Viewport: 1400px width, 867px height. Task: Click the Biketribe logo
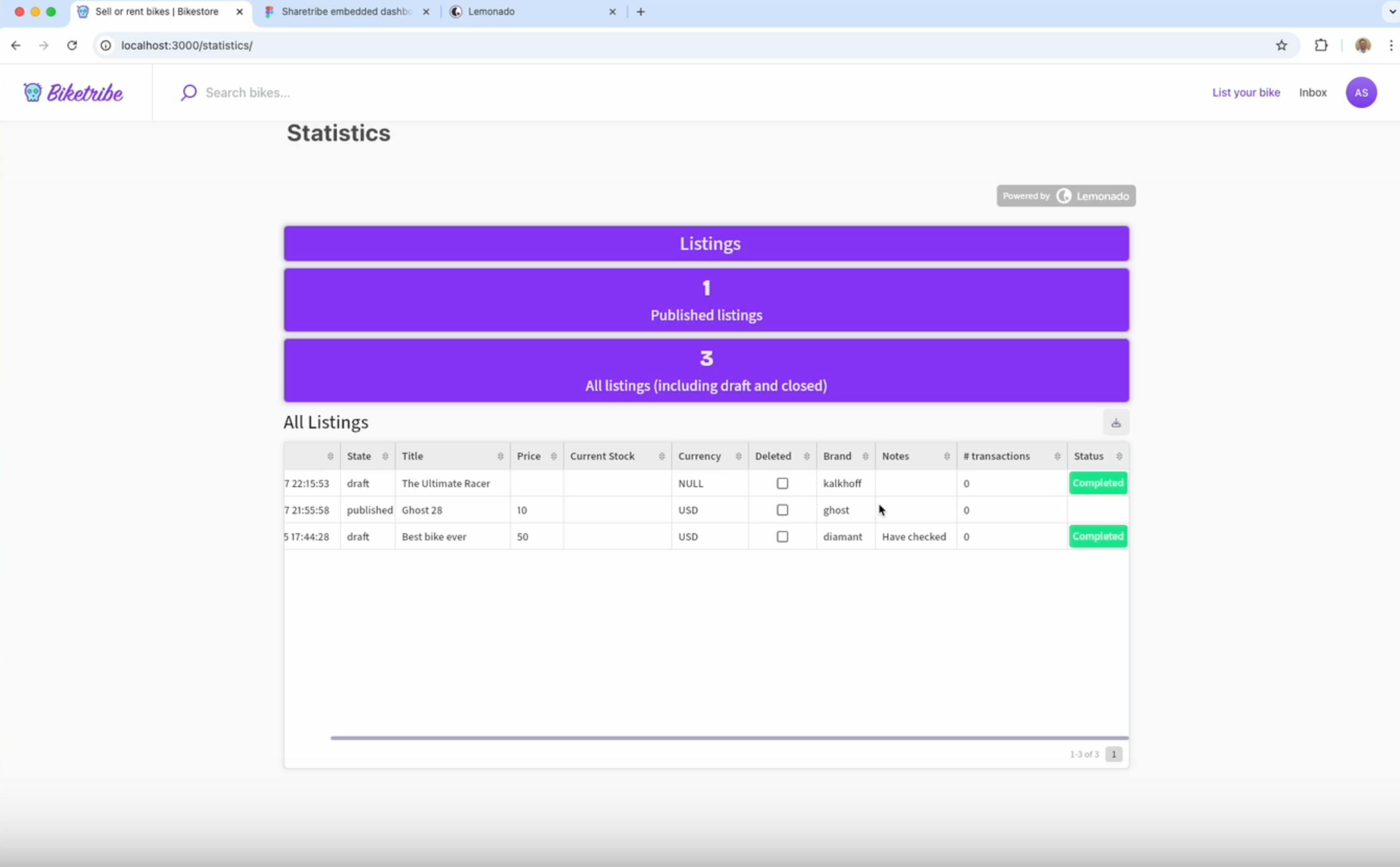tap(73, 92)
